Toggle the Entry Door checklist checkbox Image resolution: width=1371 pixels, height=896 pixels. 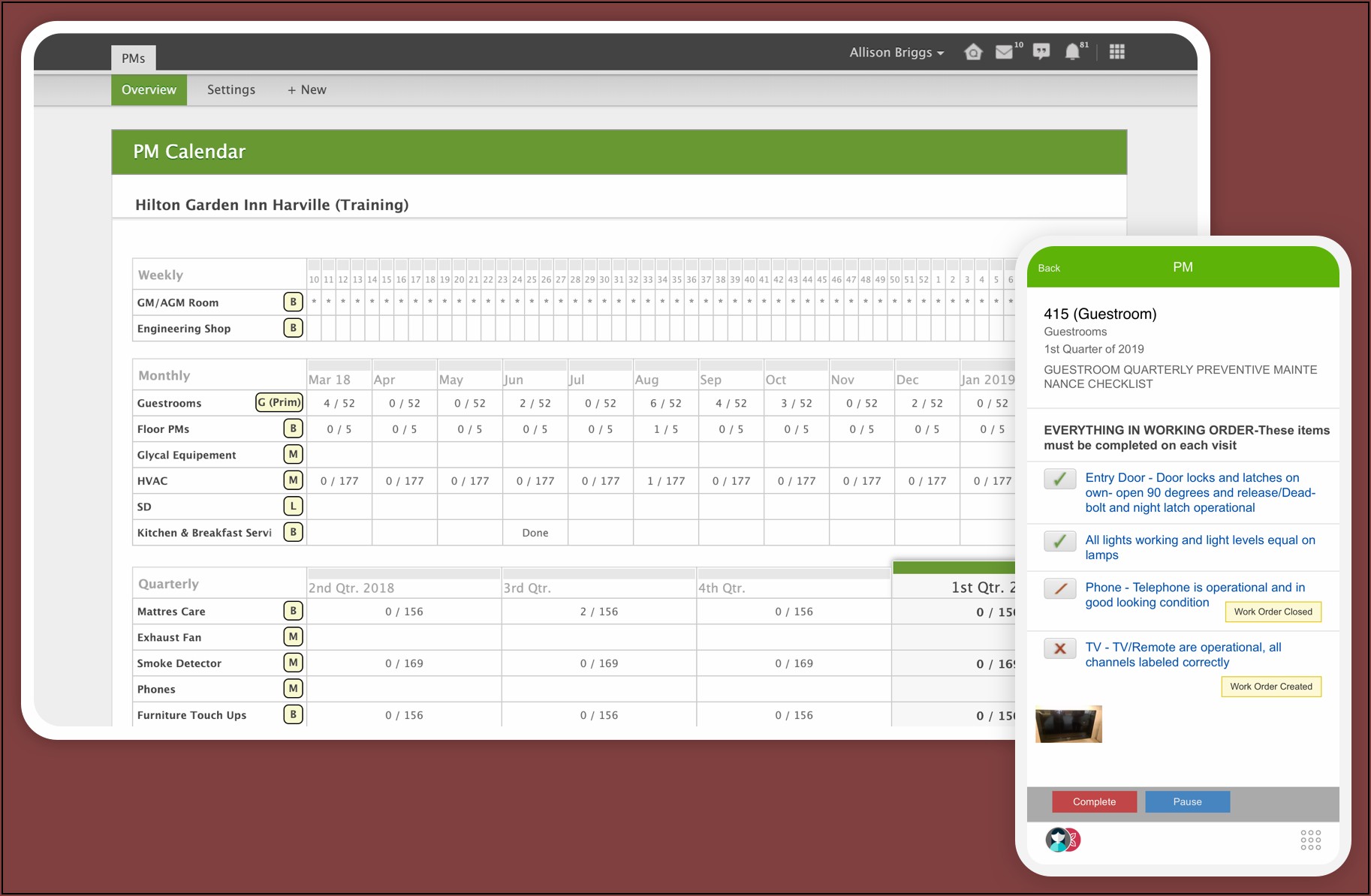[x=1059, y=479]
